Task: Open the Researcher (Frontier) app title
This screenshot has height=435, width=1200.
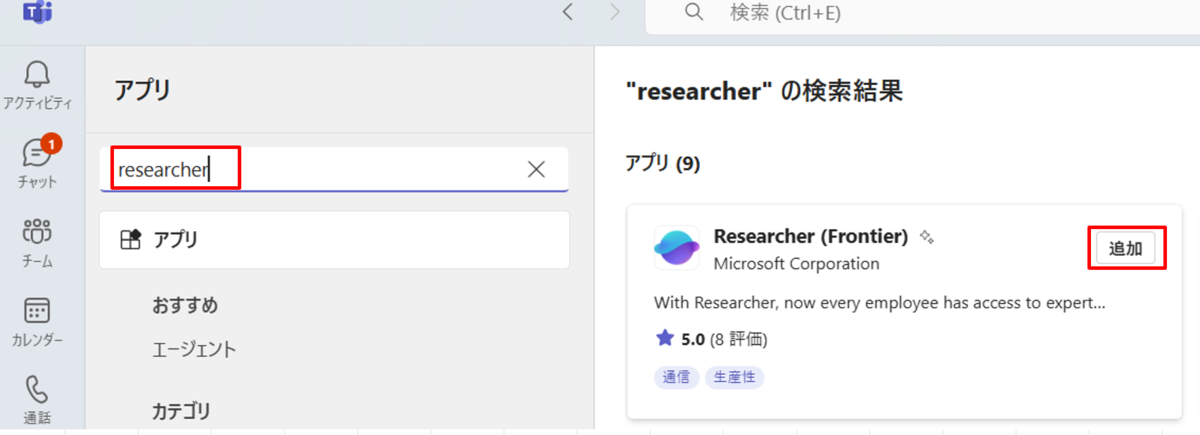Action: coord(811,237)
